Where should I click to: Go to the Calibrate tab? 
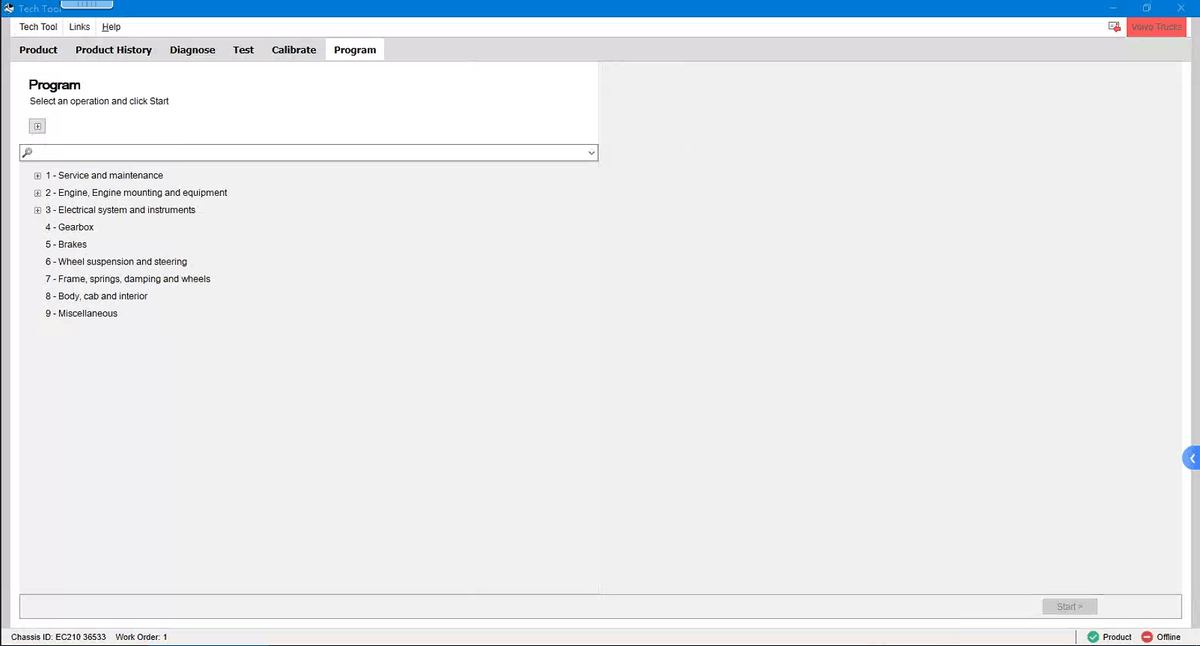293,50
